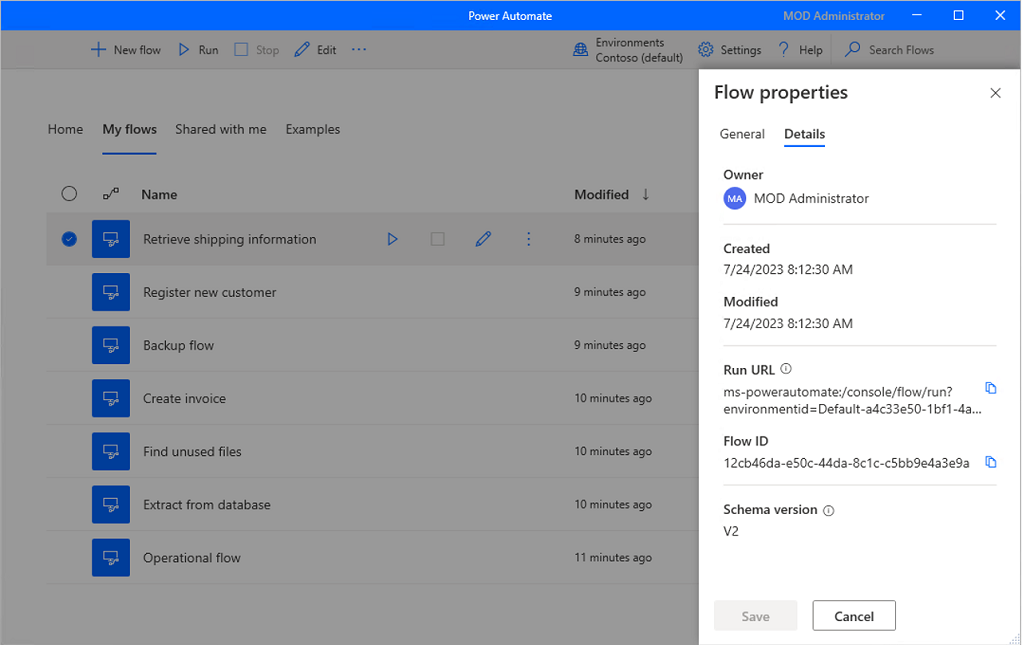Uncheck the Retrieve shipping information row
This screenshot has height=645, width=1022.
tap(69, 239)
